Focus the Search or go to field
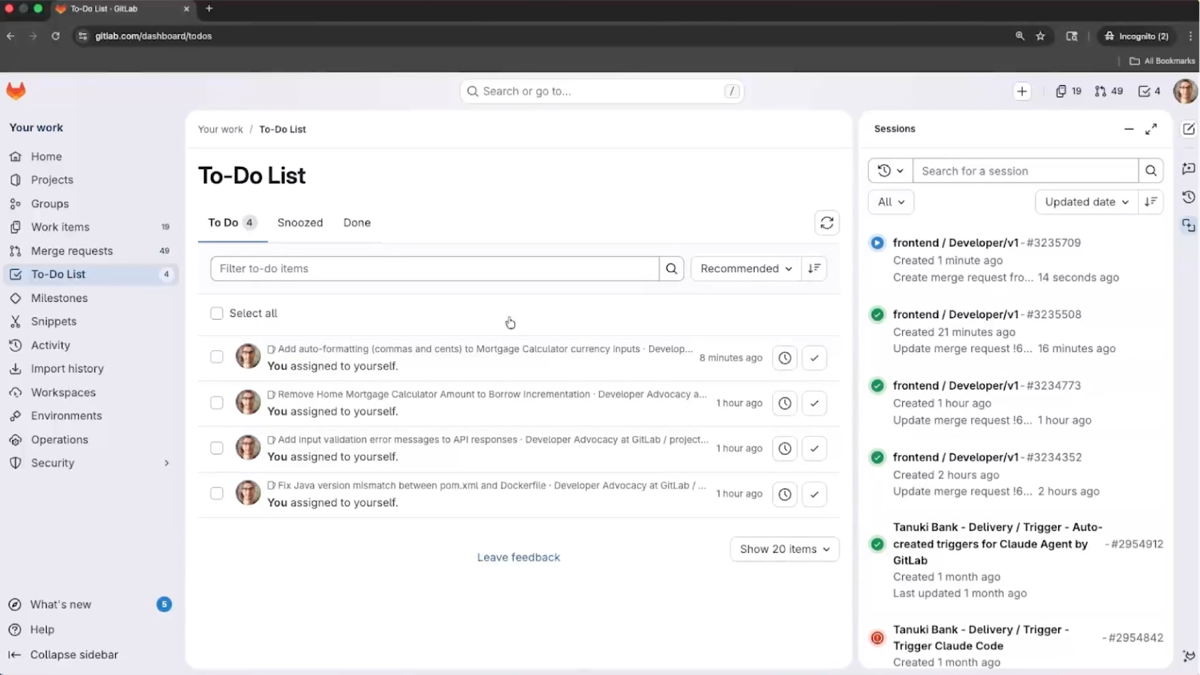This screenshot has width=1200, height=675. [x=602, y=91]
